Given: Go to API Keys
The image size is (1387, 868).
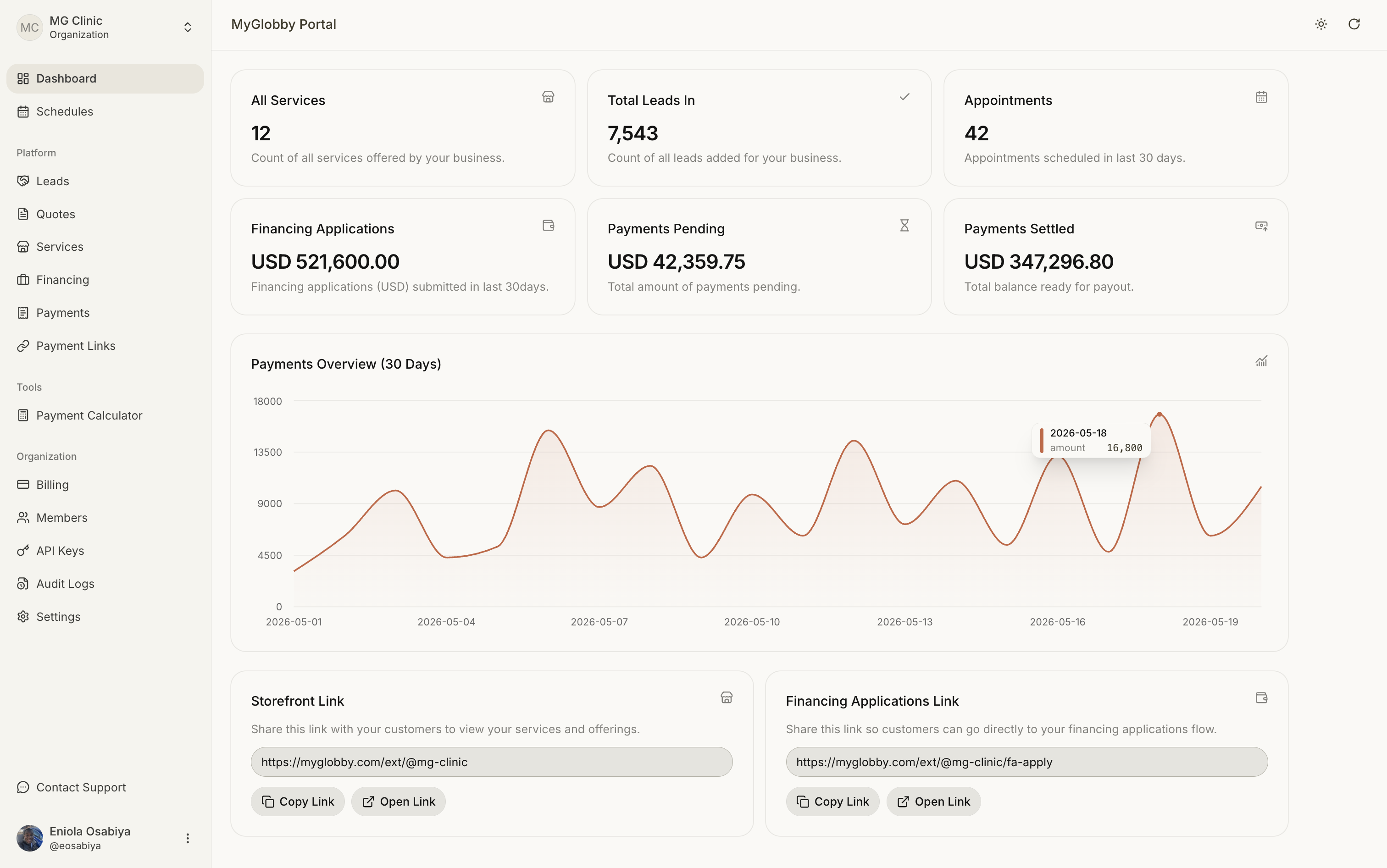Looking at the screenshot, I should [105, 551].
